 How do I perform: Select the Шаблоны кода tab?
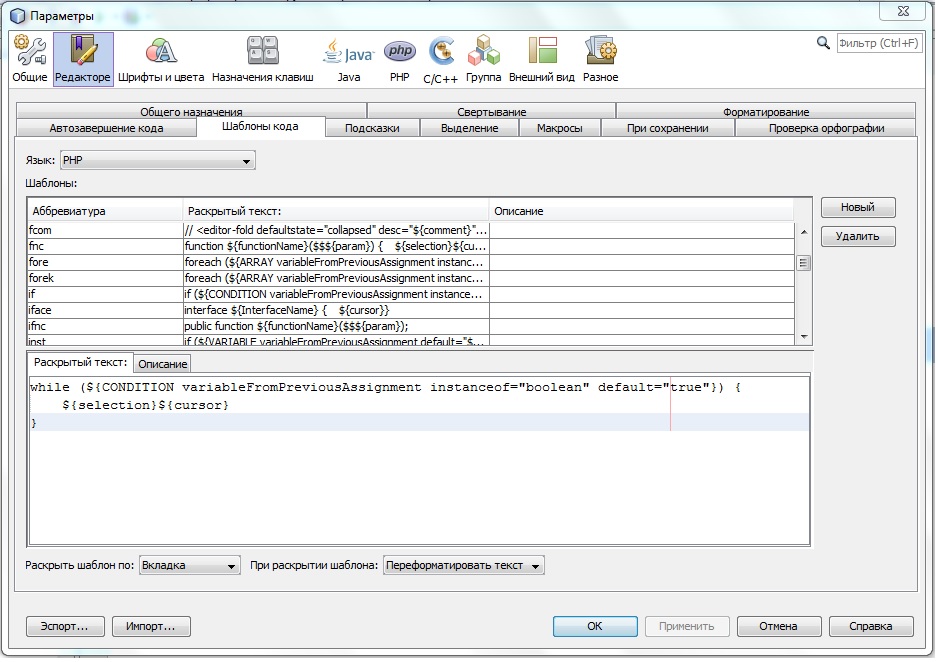pos(260,126)
